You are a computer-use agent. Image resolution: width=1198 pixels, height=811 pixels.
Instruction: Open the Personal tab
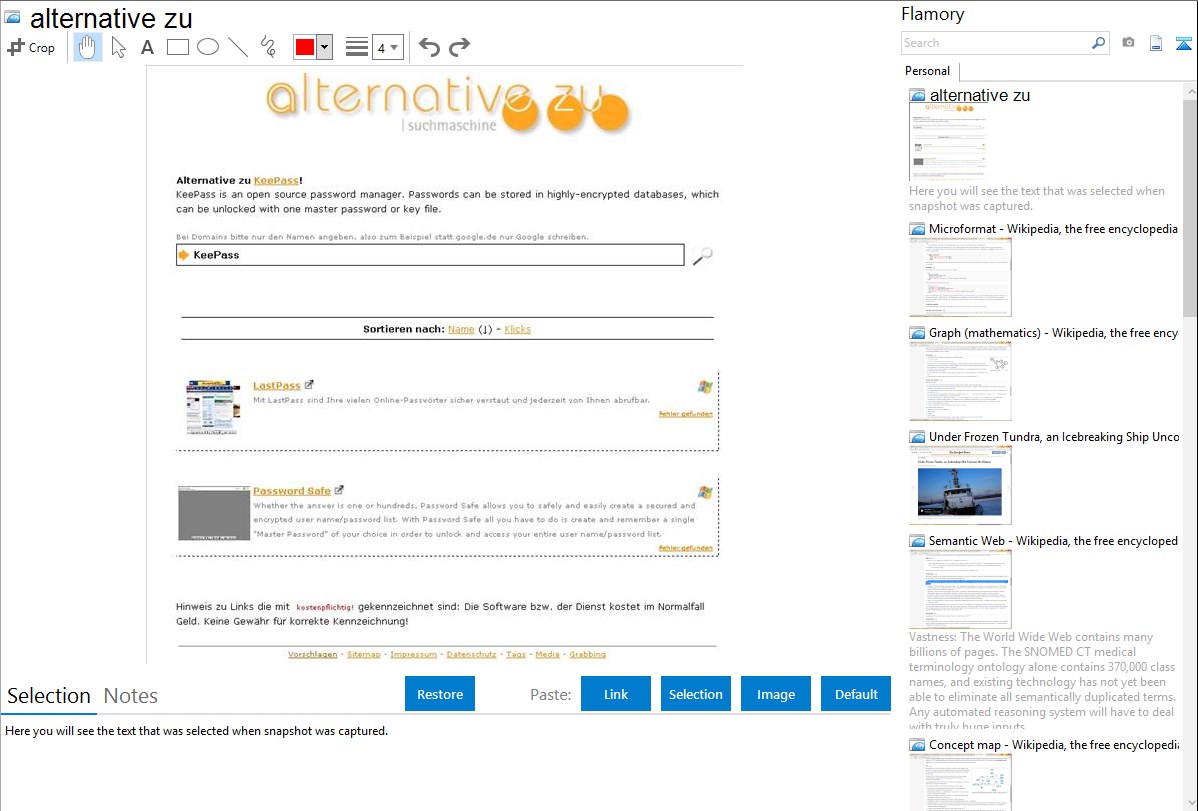(927, 70)
